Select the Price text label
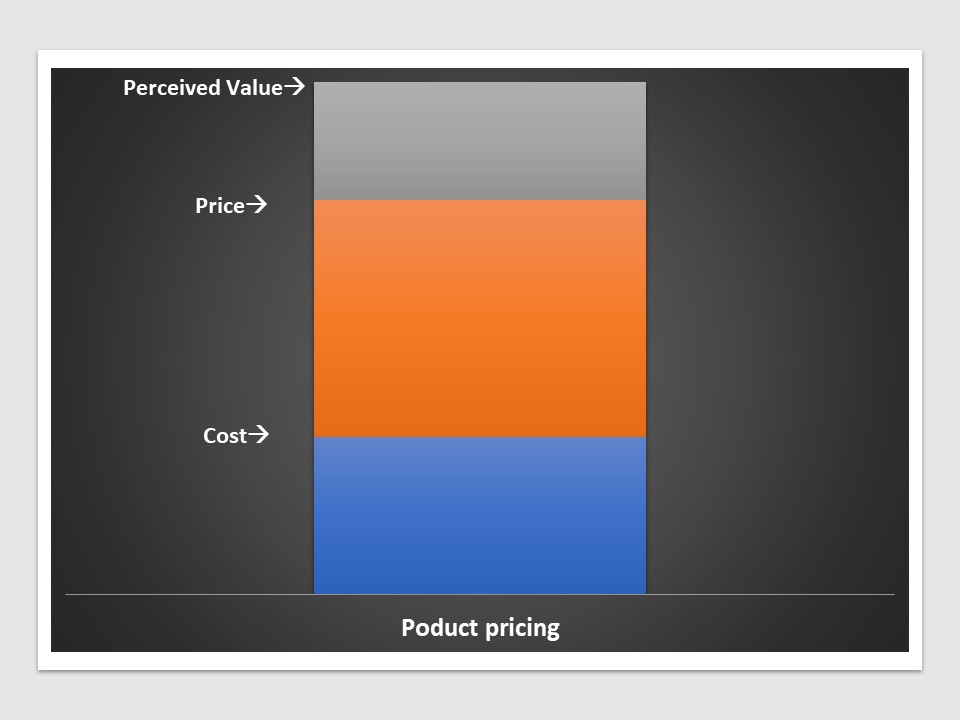960x720 pixels. (220, 206)
